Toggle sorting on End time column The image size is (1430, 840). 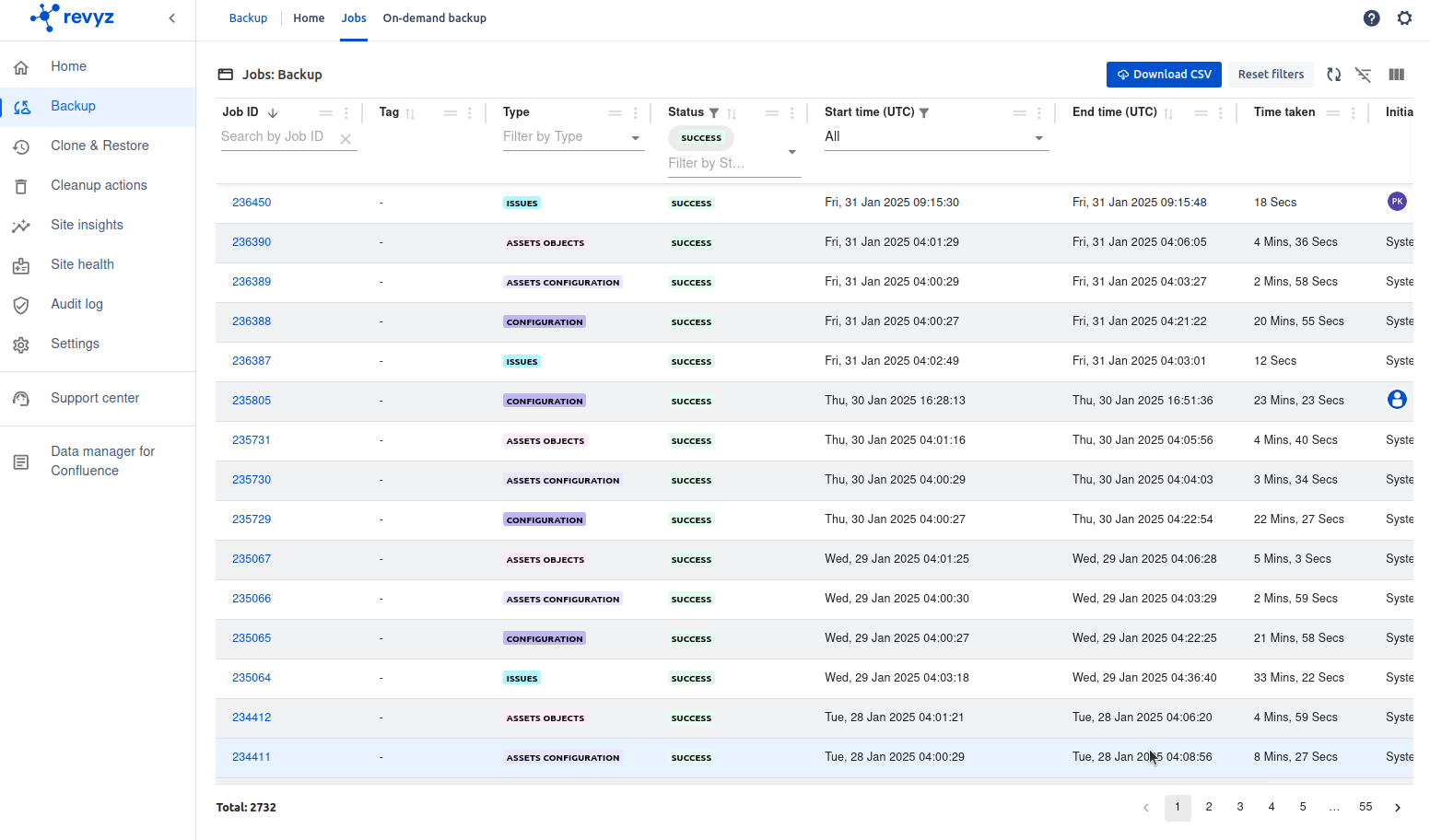(x=1168, y=113)
